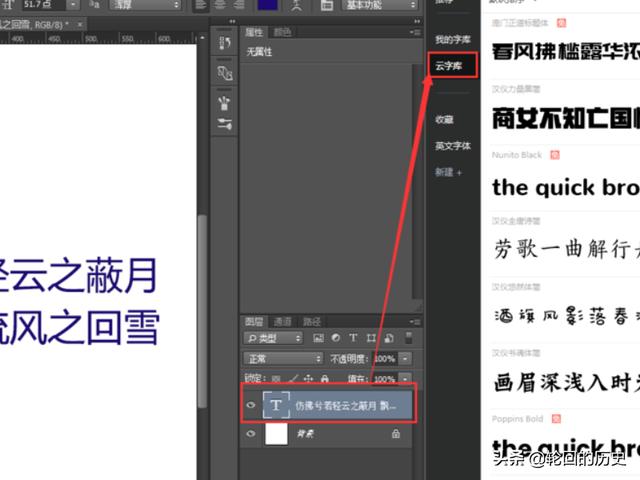Click the lock all padlock icon
Screen dimensions: 640x480
click(323, 378)
